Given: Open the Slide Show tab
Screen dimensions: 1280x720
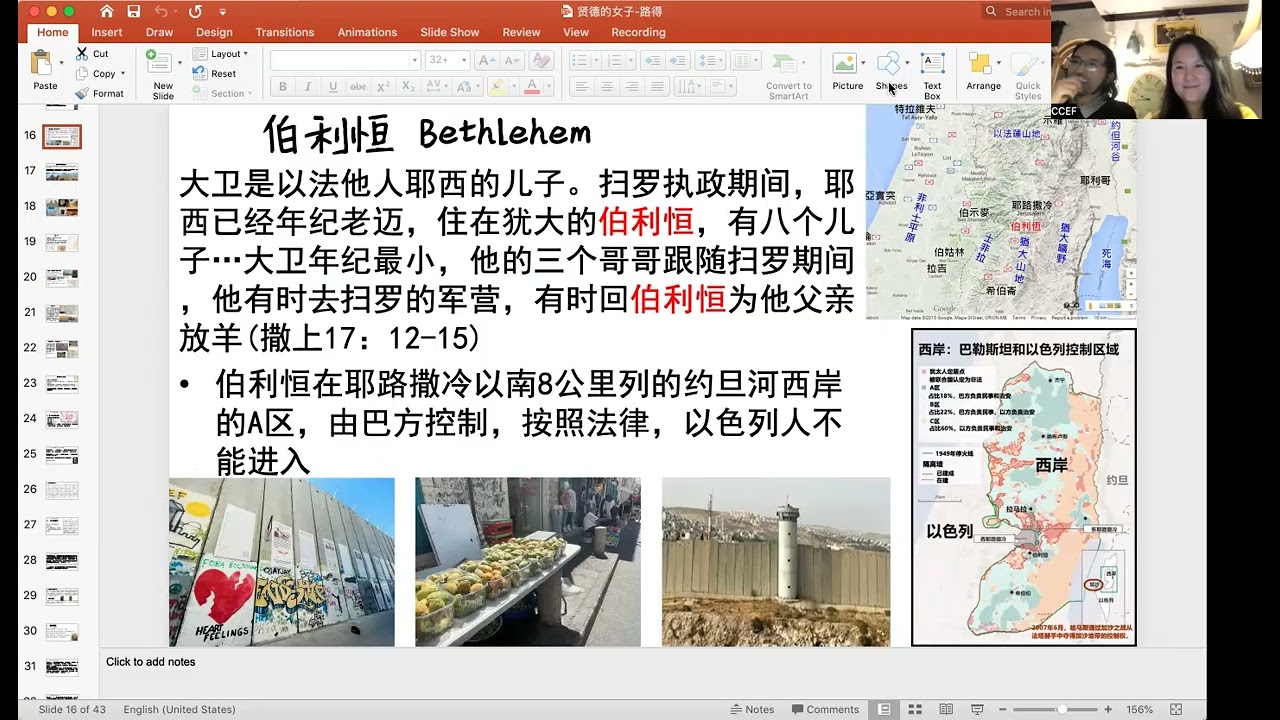Looking at the screenshot, I should point(449,32).
